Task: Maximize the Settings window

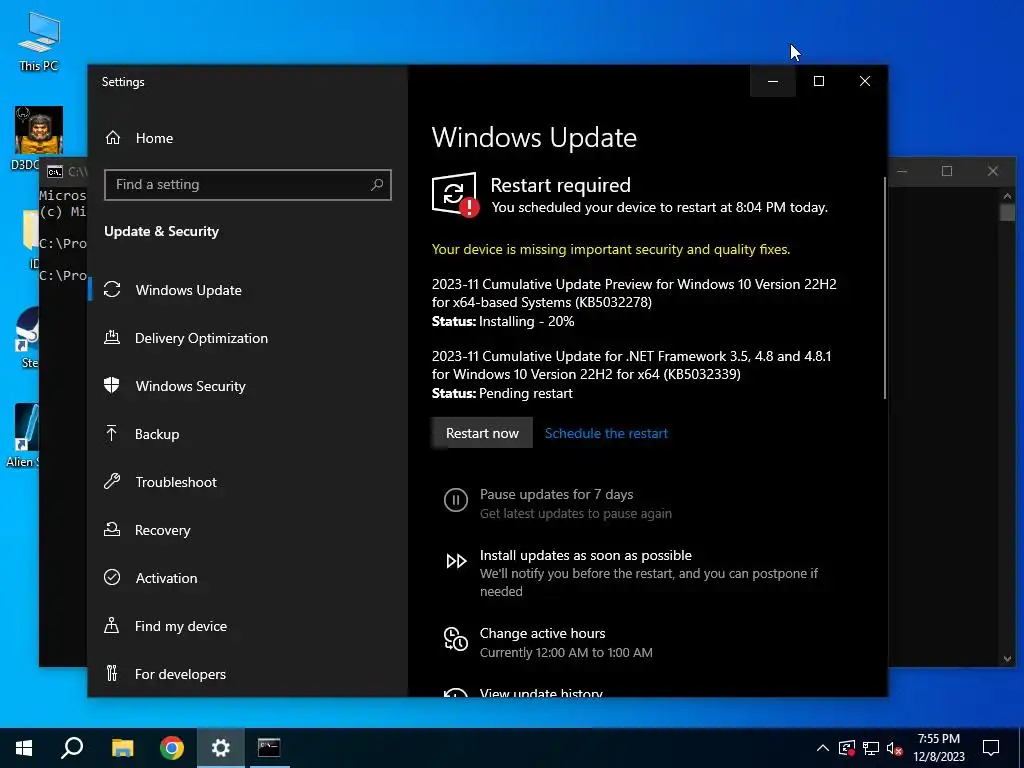Action: click(818, 81)
